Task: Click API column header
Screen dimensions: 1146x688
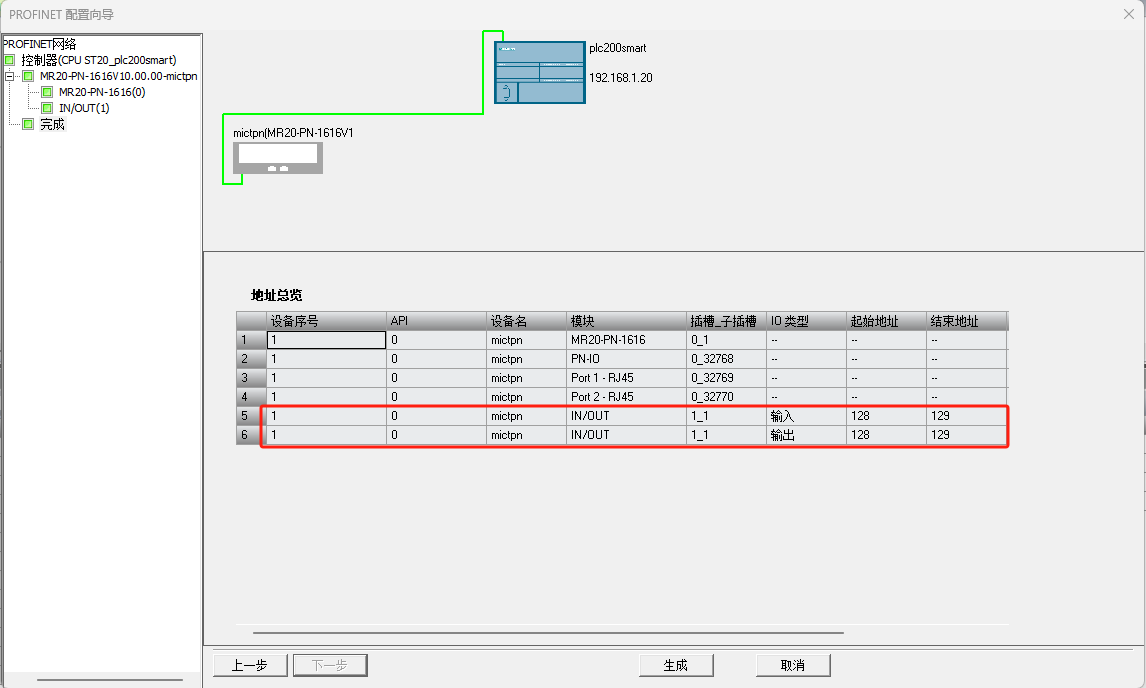Action: (436, 321)
